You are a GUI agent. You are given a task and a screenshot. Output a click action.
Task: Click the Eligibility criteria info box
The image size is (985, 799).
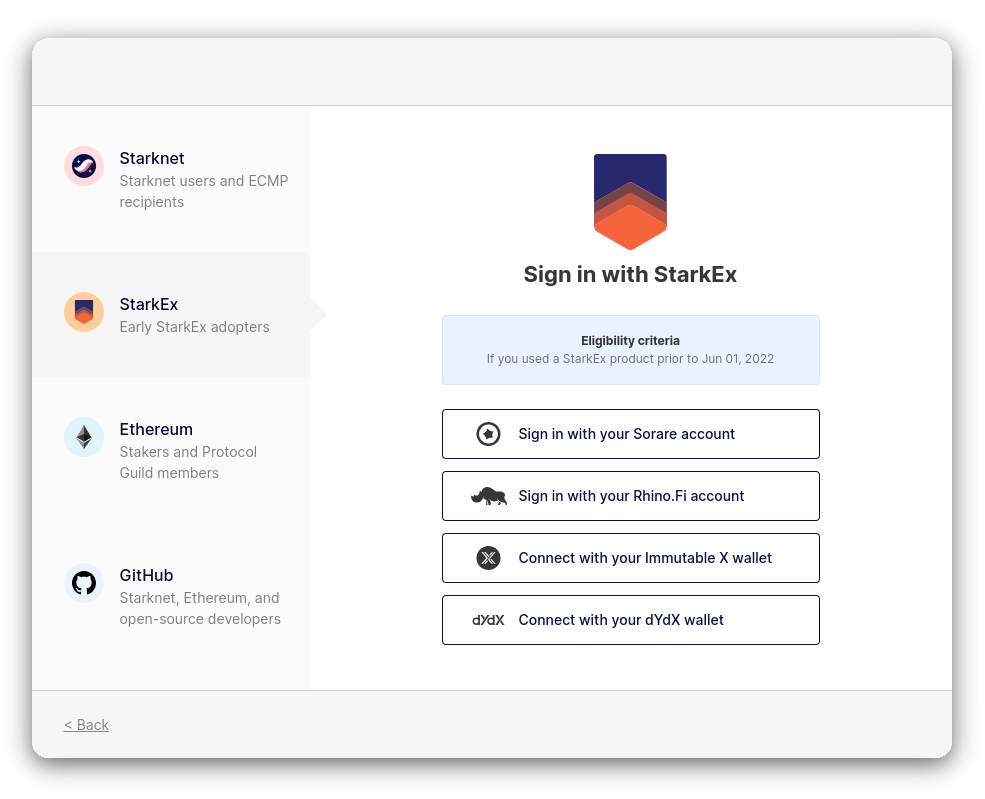(631, 350)
